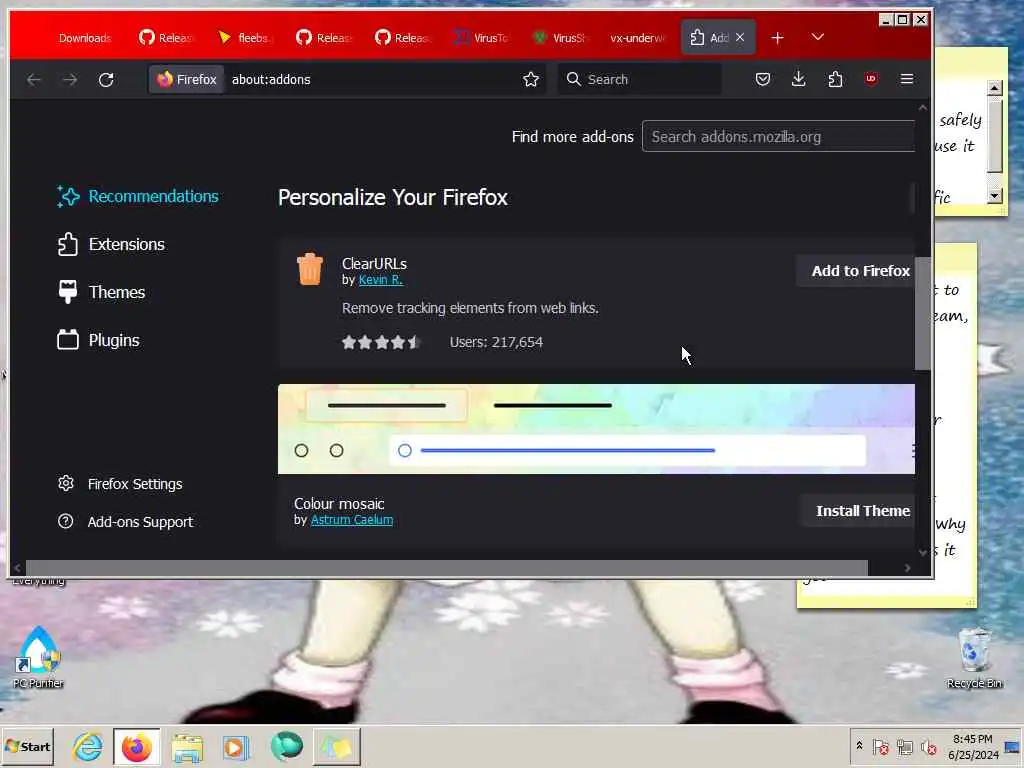1024x768 pixels.
Task: Open the Recommendations category
Action: [x=138, y=197]
